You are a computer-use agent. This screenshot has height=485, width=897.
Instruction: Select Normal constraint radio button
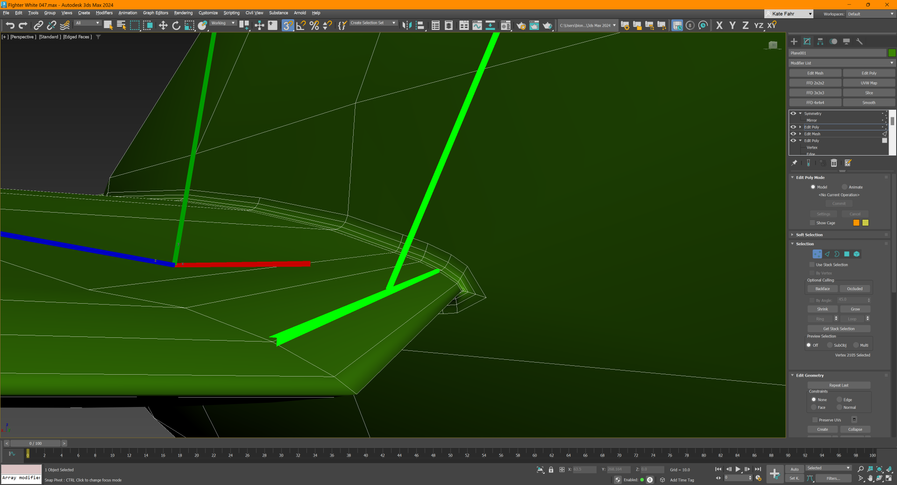840,407
